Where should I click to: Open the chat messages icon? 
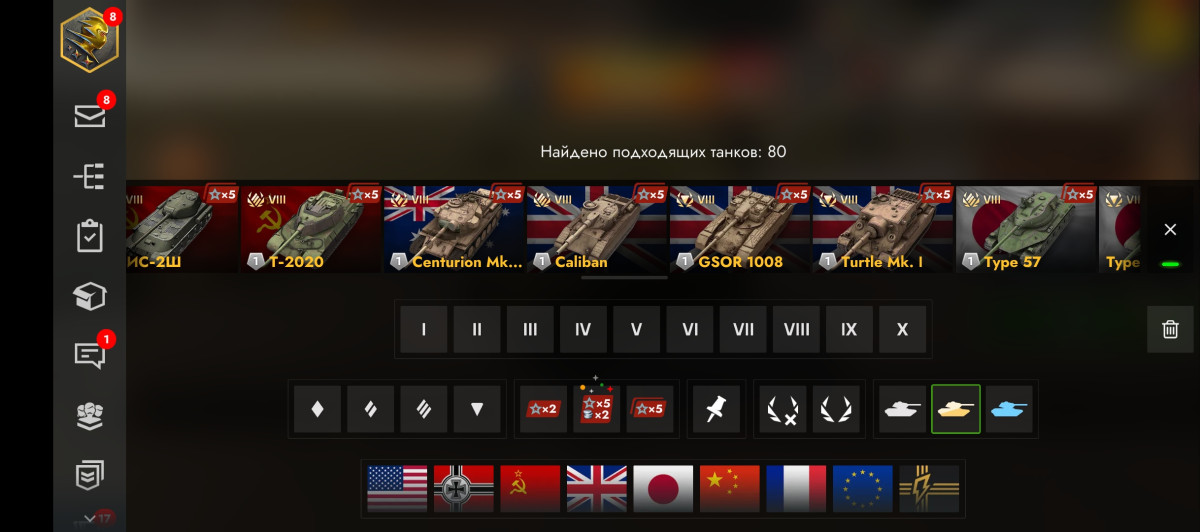point(90,356)
